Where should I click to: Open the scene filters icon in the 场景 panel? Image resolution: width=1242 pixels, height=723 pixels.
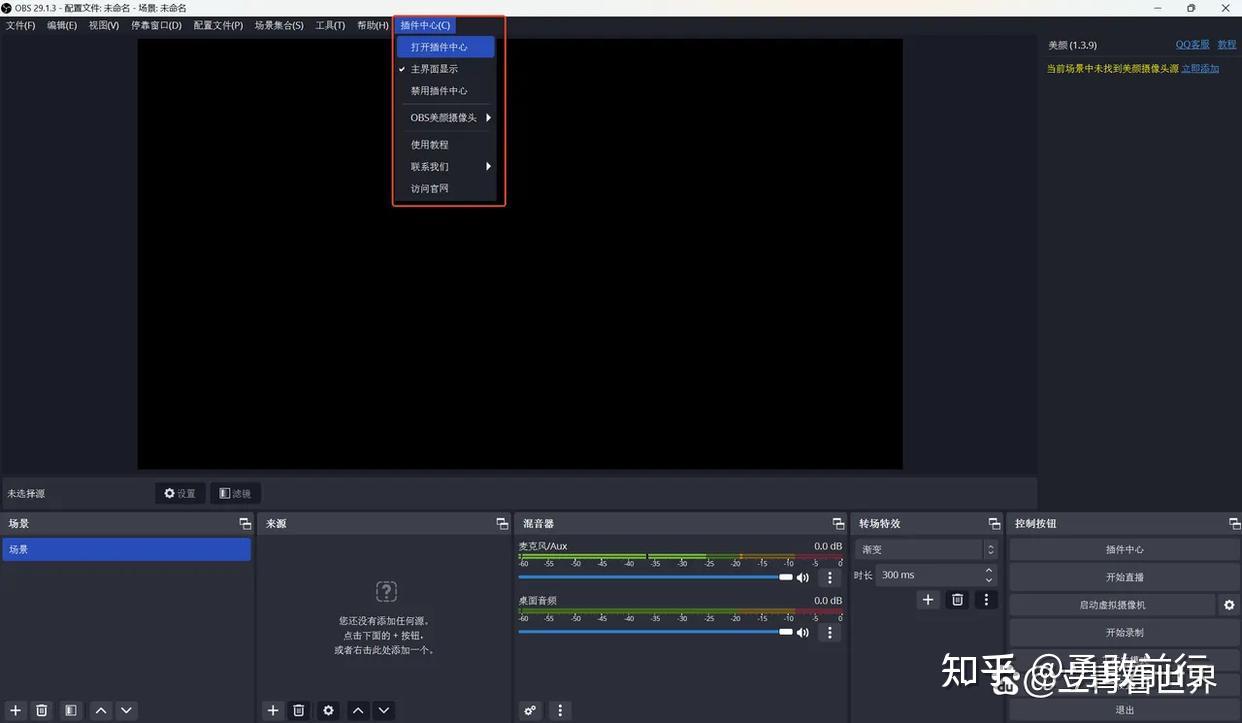tap(70, 710)
